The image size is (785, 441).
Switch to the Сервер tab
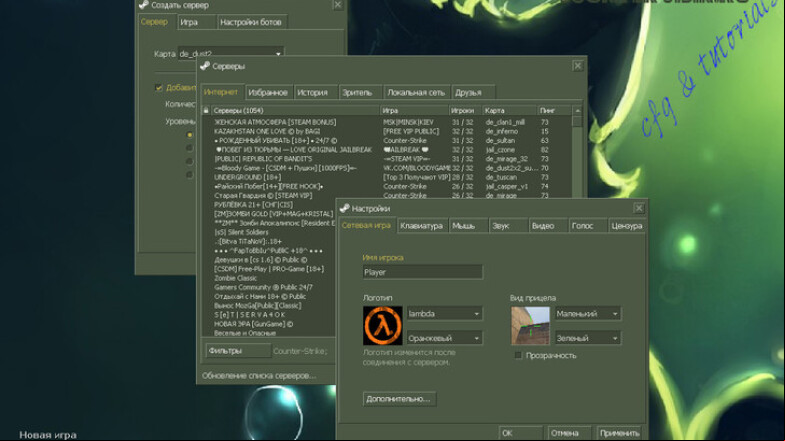(x=154, y=22)
